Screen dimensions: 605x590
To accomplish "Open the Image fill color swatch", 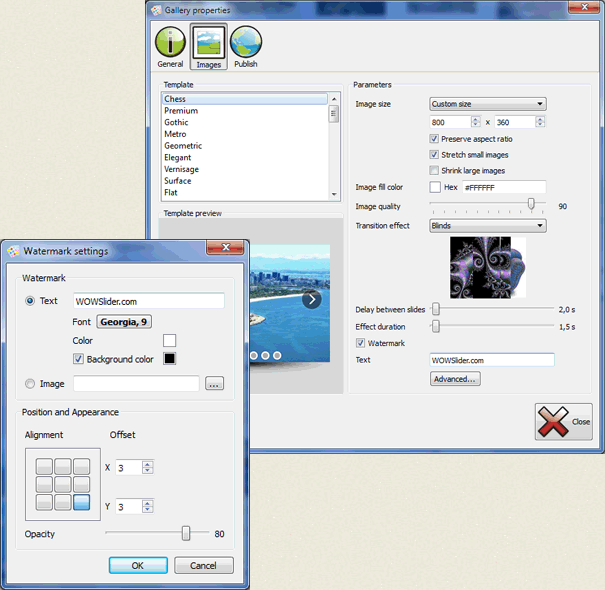I will (435, 187).
